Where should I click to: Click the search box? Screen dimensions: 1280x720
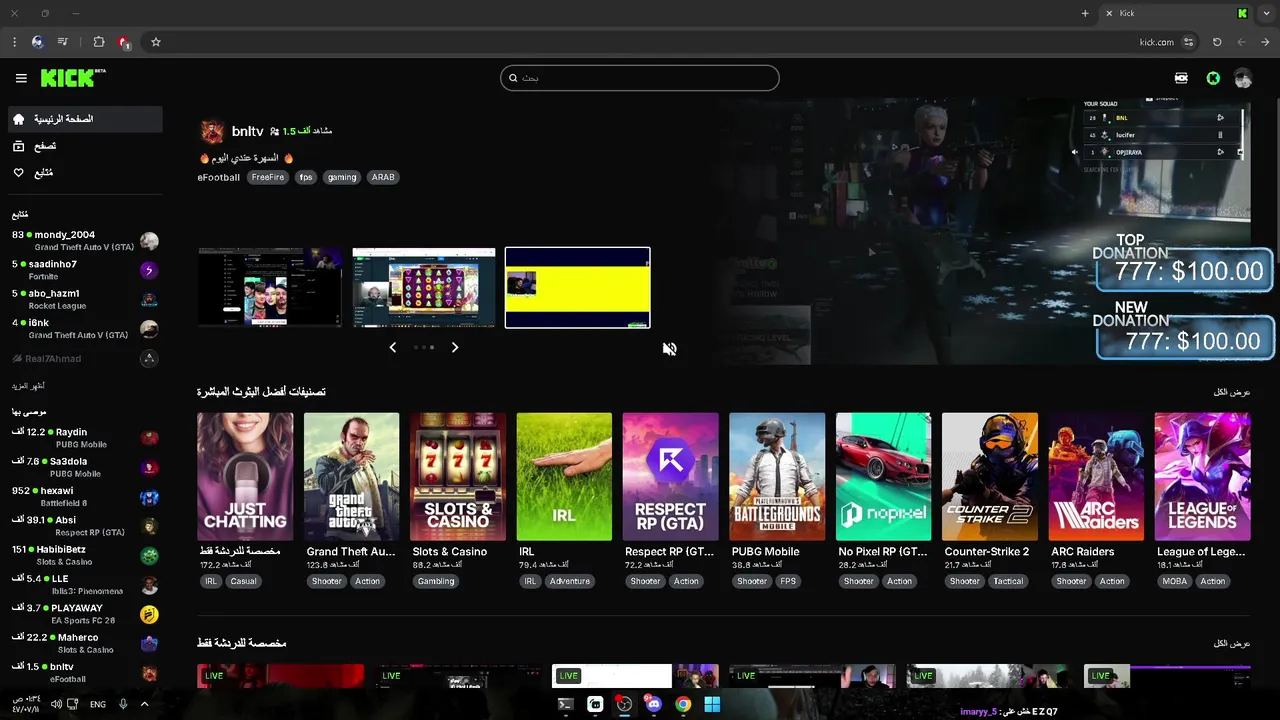(x=640, y=78)
